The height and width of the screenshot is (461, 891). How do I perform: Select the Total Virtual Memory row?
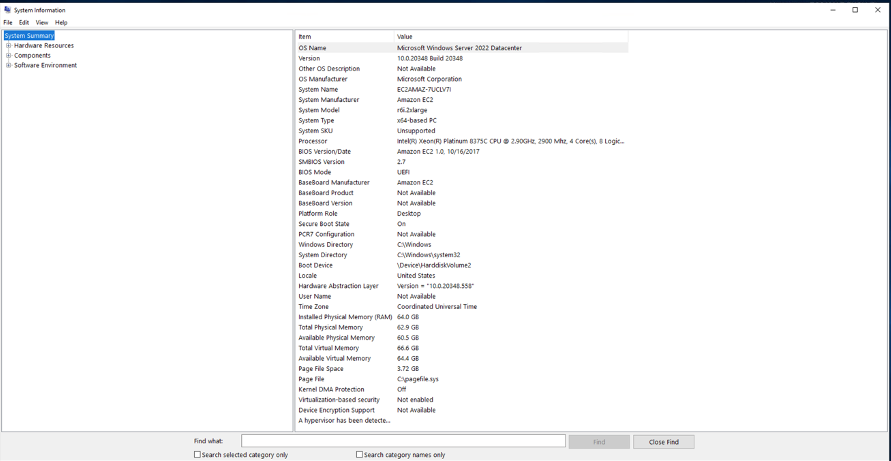tap(462, 348)
